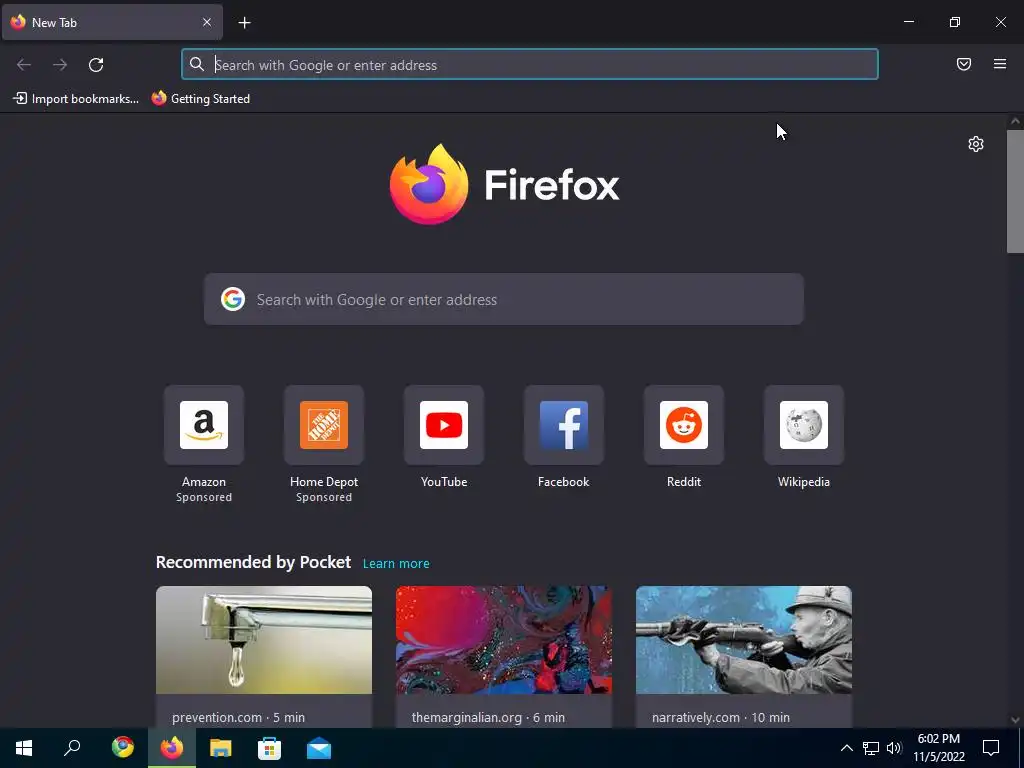Open Microsoft Store from taskbar
Screen dimensions: 1024x768
tap(269, 748)
